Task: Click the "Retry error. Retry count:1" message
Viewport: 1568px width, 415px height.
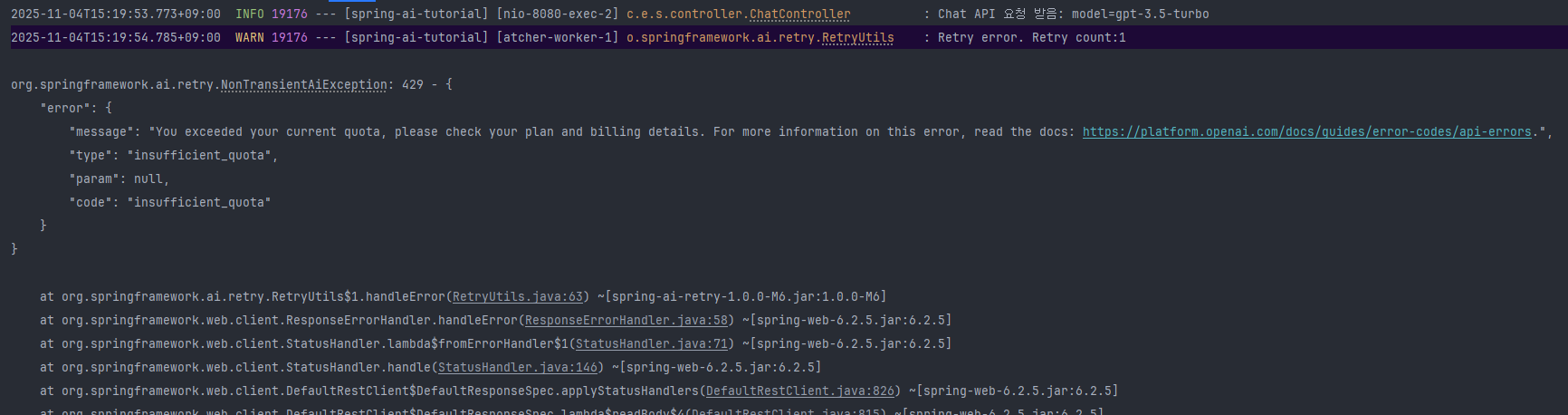Action: tap(1031, 38)
